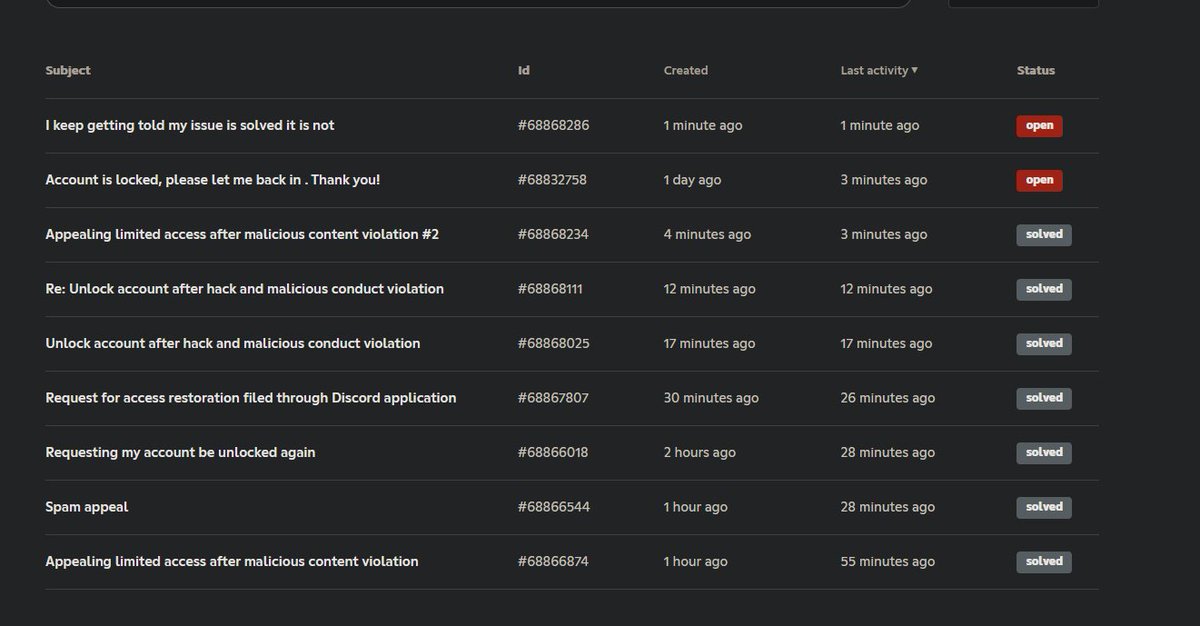Open ticket 'I keep getting told my issue is solved'

coord(190,126)
